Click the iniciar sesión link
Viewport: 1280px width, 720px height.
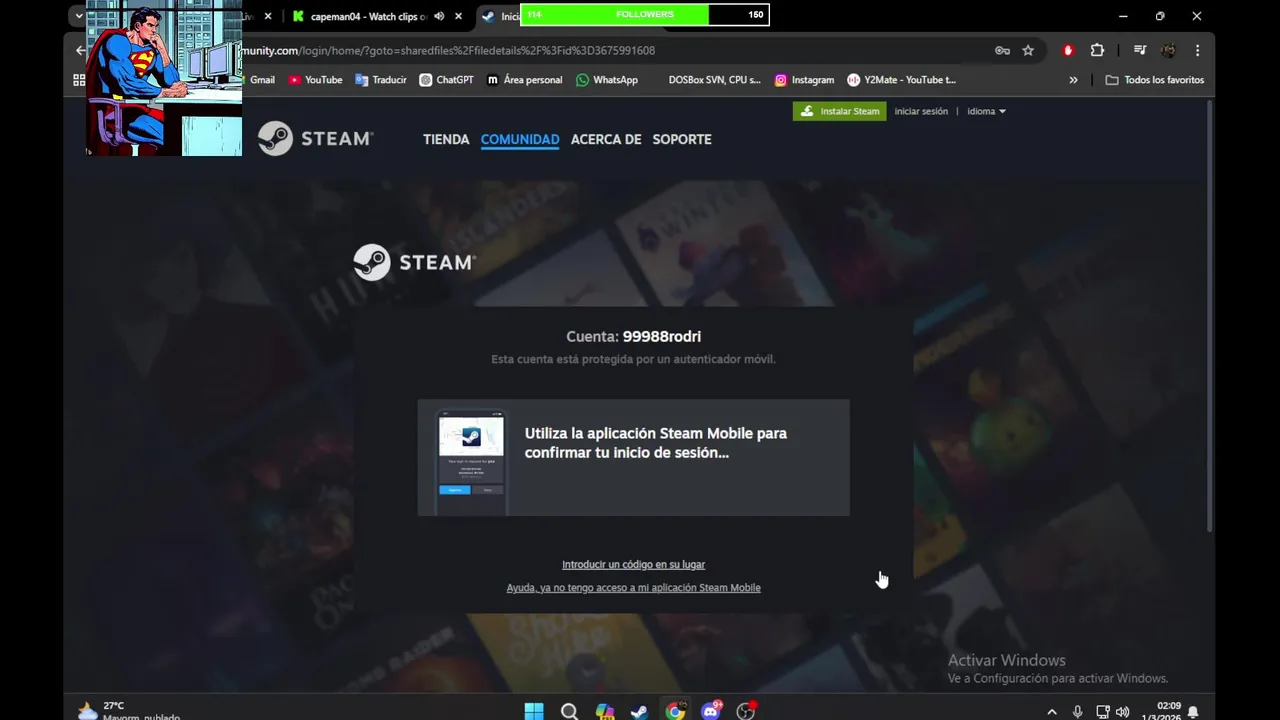click(x=921, y=111)
